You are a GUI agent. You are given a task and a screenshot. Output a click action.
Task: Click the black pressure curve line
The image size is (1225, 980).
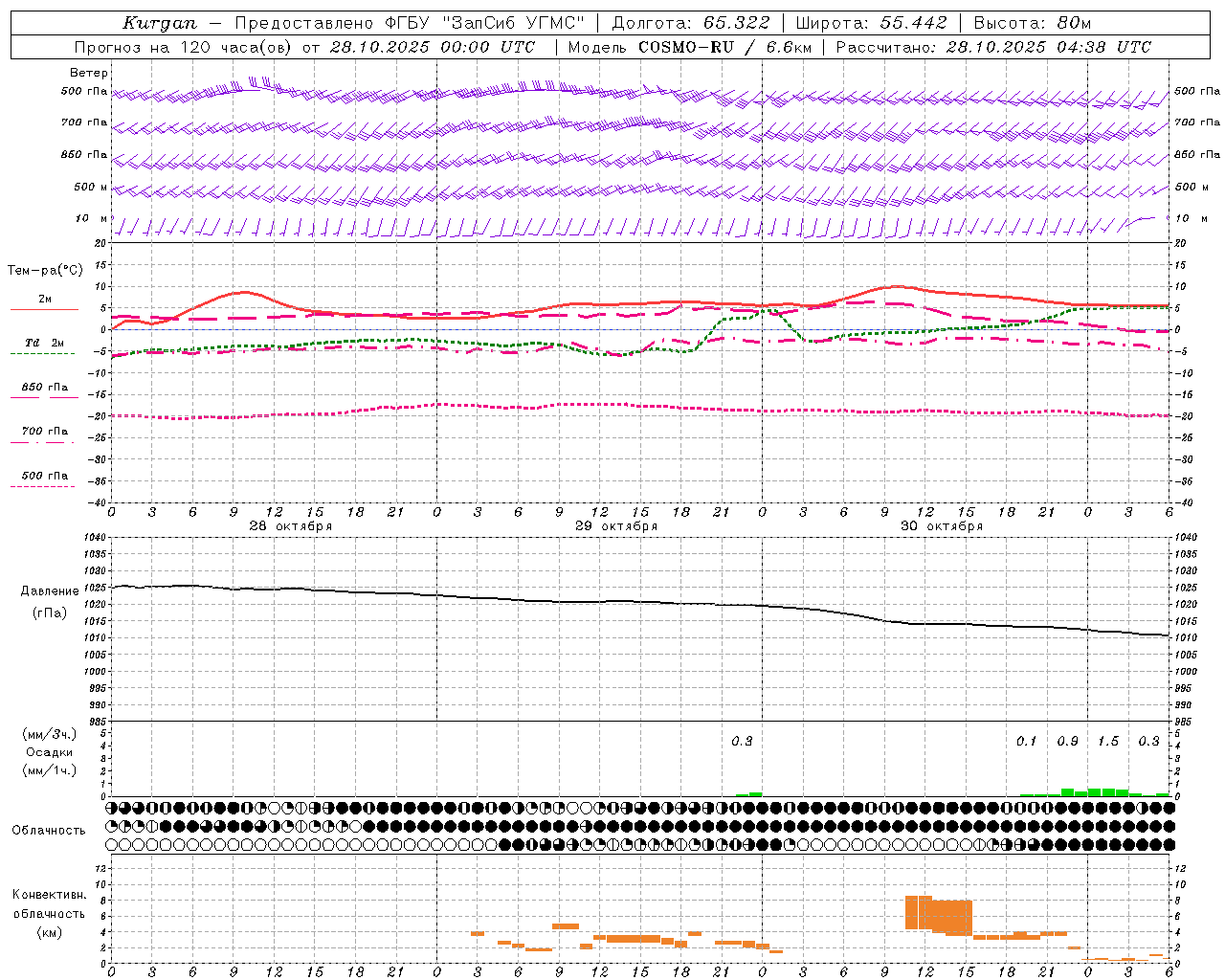tap(639, 602)
